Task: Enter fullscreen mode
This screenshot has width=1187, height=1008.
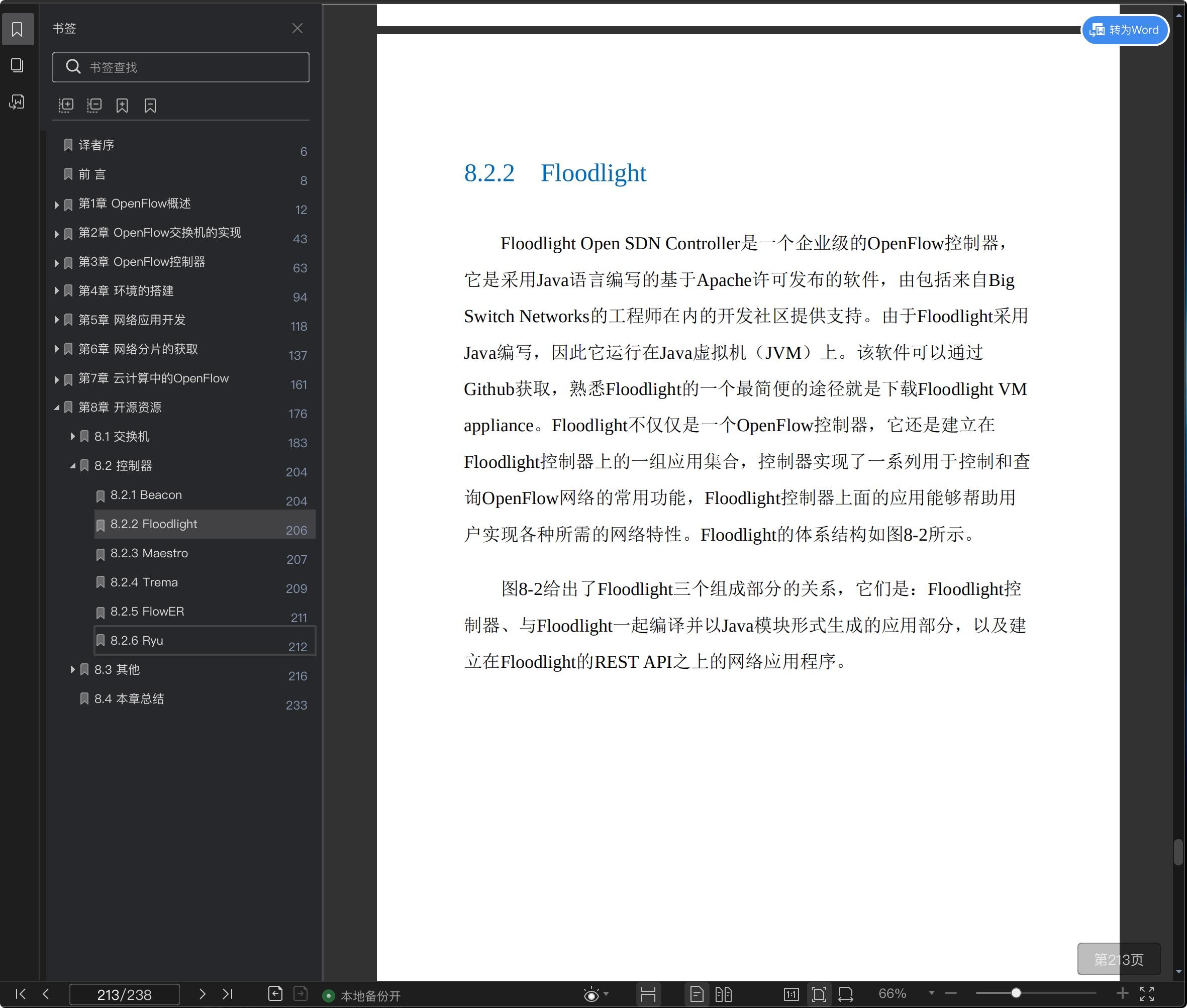Action: [x=1147, y=994]
